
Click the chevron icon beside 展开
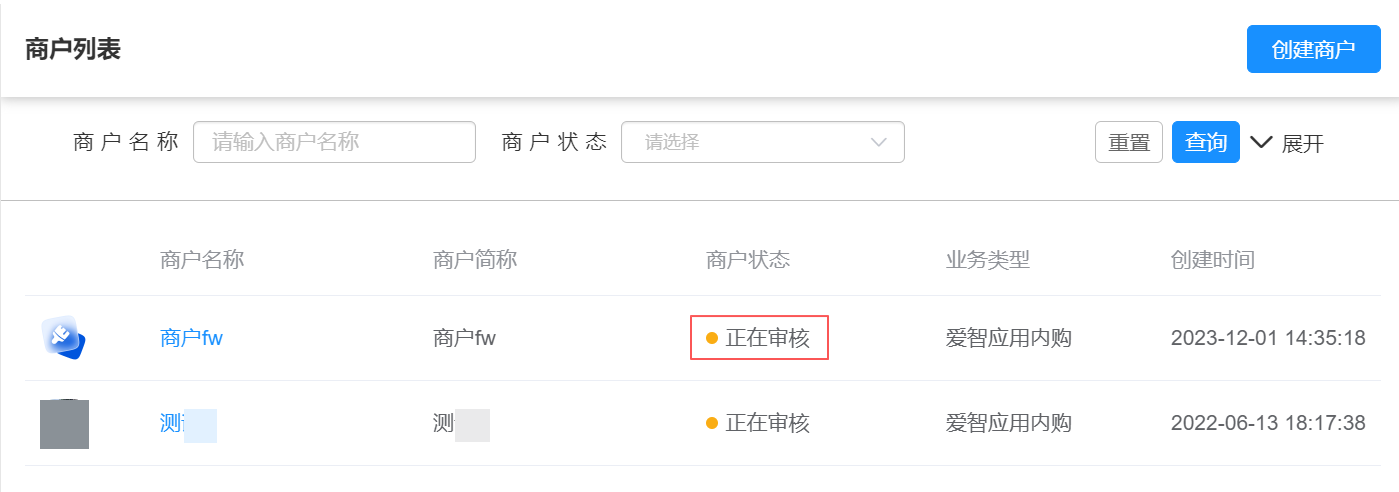click(x=1261, y=142)
